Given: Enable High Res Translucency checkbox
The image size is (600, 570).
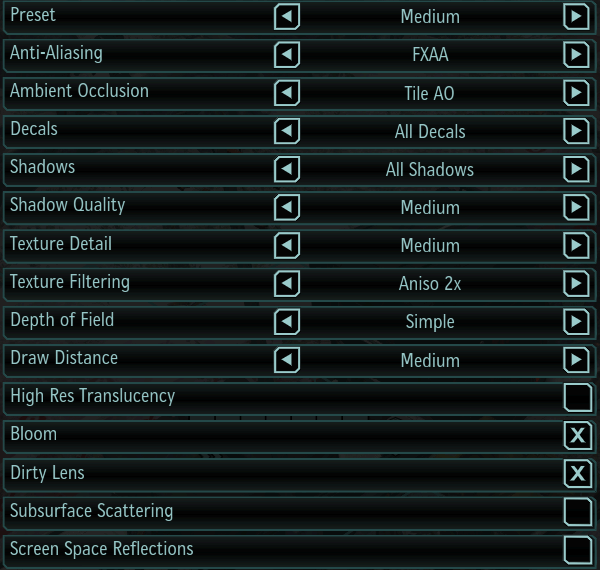Looking at the screenshot, I should click(x=577, y=397).
